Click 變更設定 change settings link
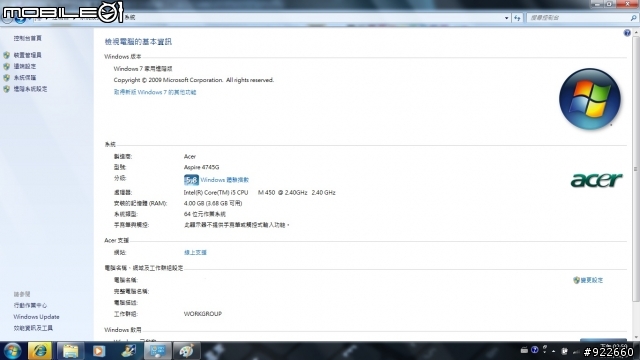The height and width of the screenshot is (360, 640). [591, 280]
